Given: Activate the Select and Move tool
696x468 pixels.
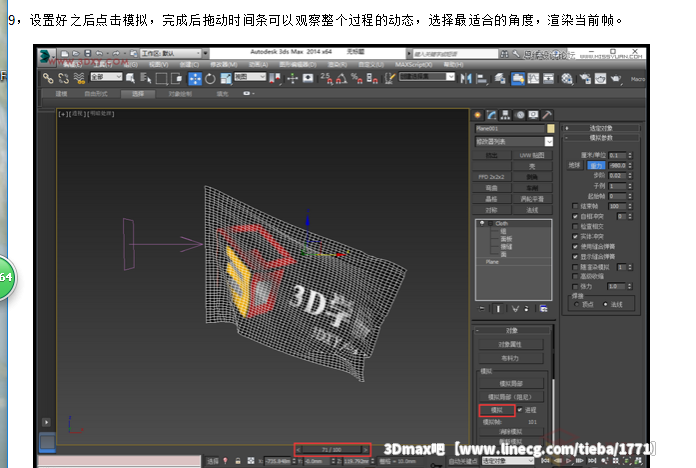Looking at the screenshot, I should point(194,79).
